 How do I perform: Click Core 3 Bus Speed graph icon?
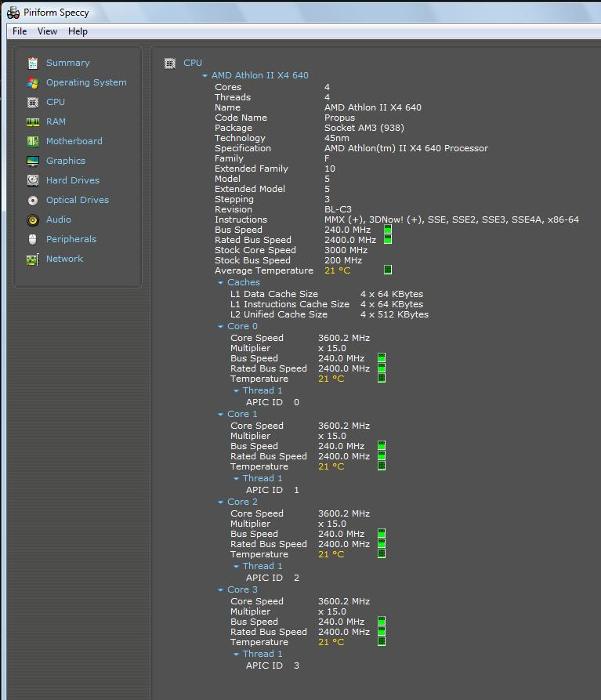click(382, 621)
